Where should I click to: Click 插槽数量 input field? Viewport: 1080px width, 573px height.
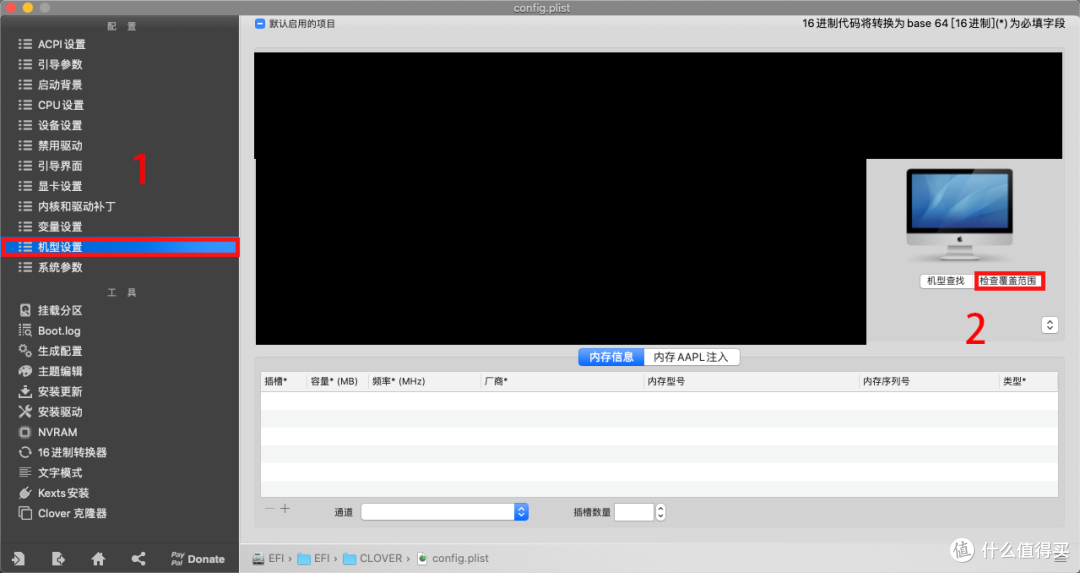(x=634, y=512)
